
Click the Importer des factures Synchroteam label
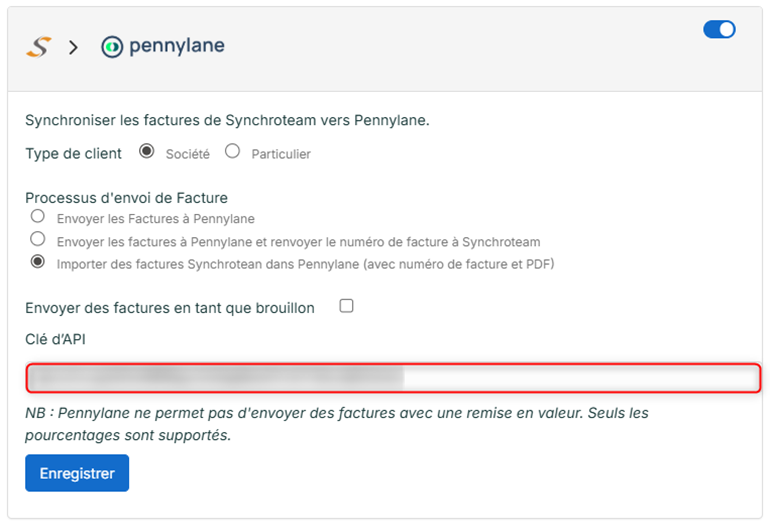pos(305,264)
